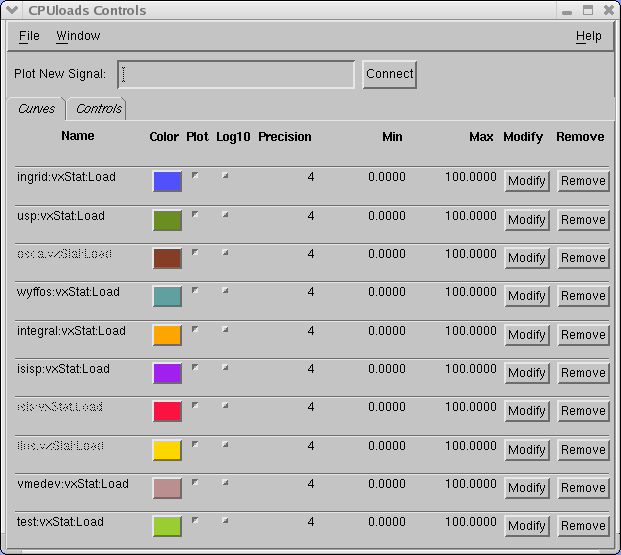Click Remove in the red swatch row
The image size is (621, 555).
(x=583, y=411)
